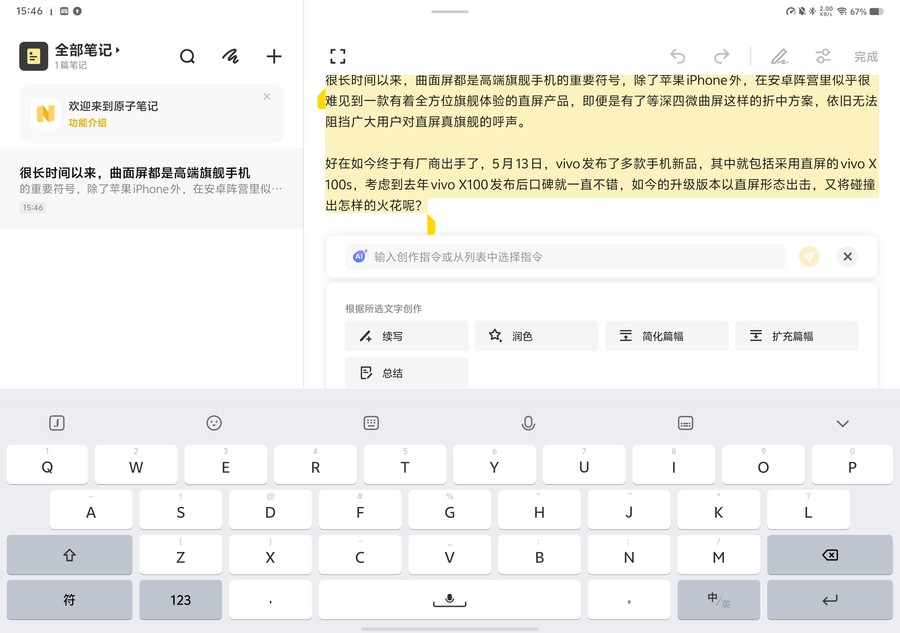Open search in notes list
The width and height of the screenshot is (900, 633).
pos(187,57)
